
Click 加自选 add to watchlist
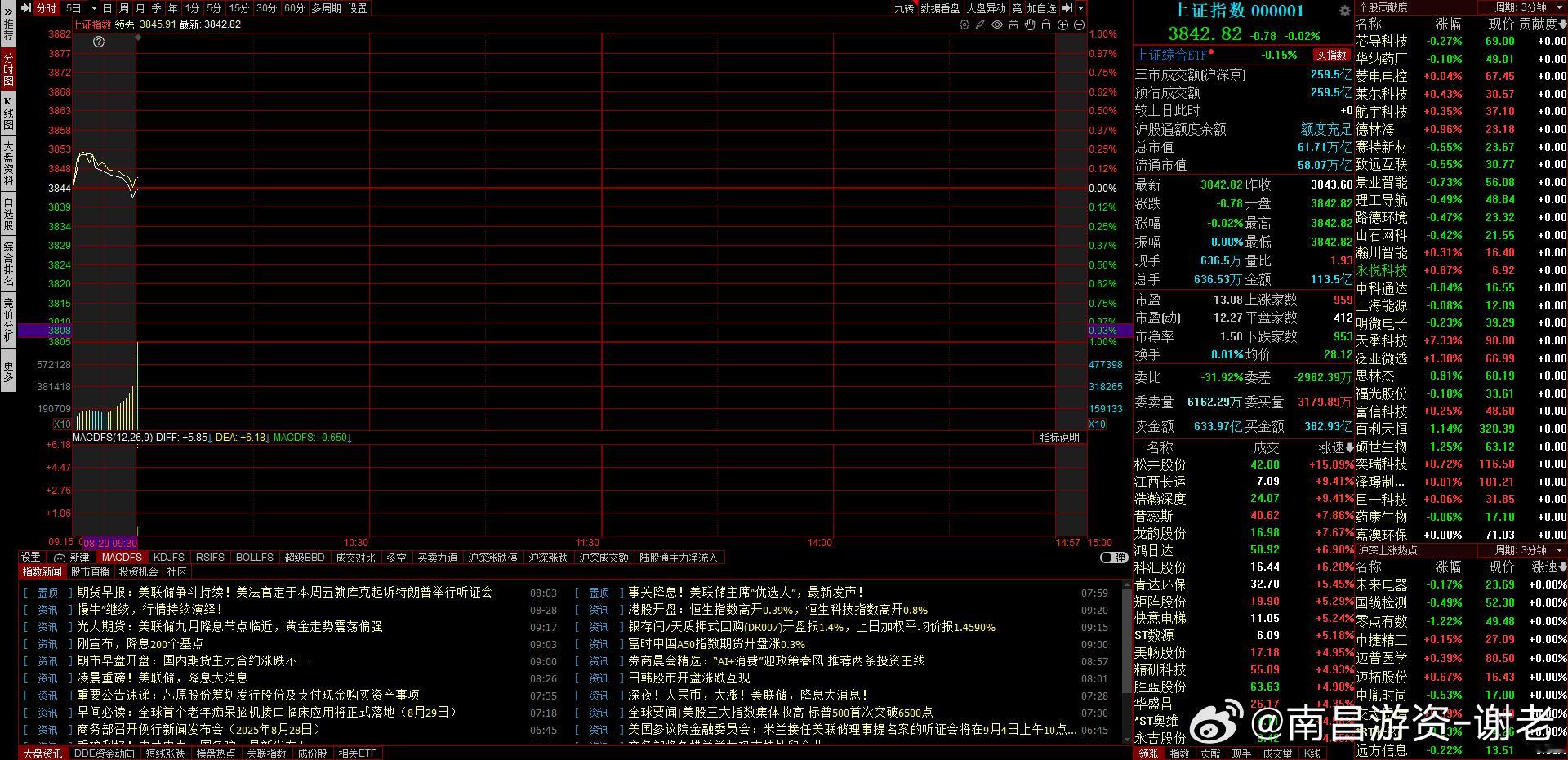(x=1041, y=8)
